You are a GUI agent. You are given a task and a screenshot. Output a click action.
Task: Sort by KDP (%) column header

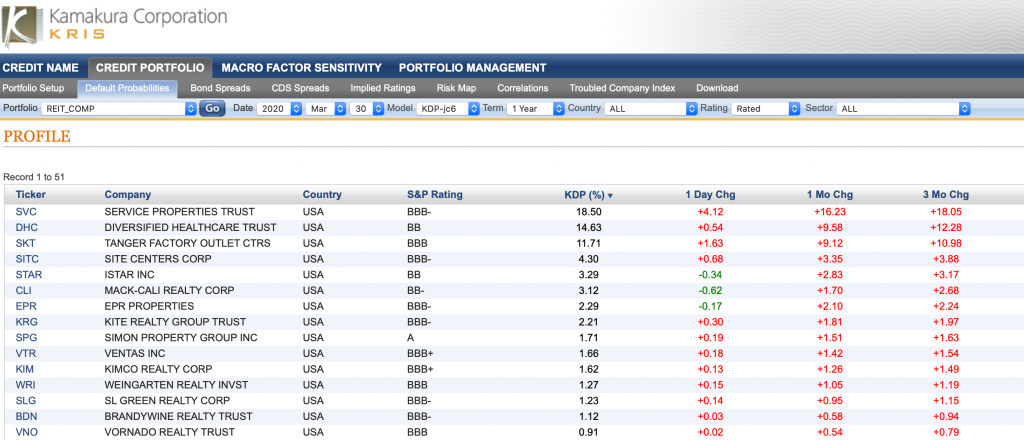(x=588, y=195)
